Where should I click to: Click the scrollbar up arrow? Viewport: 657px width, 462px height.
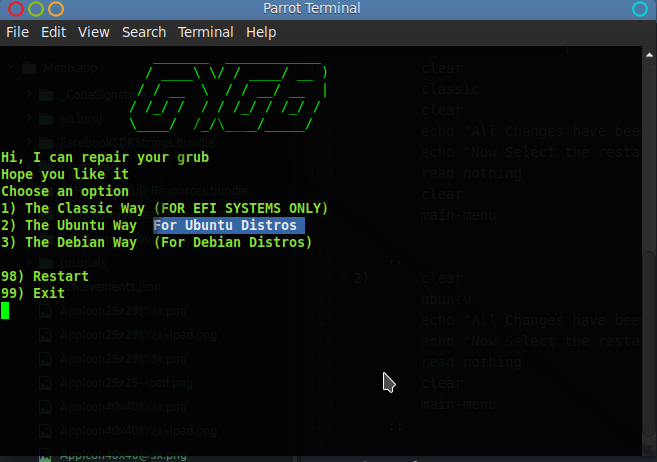(x=649, y=55)
